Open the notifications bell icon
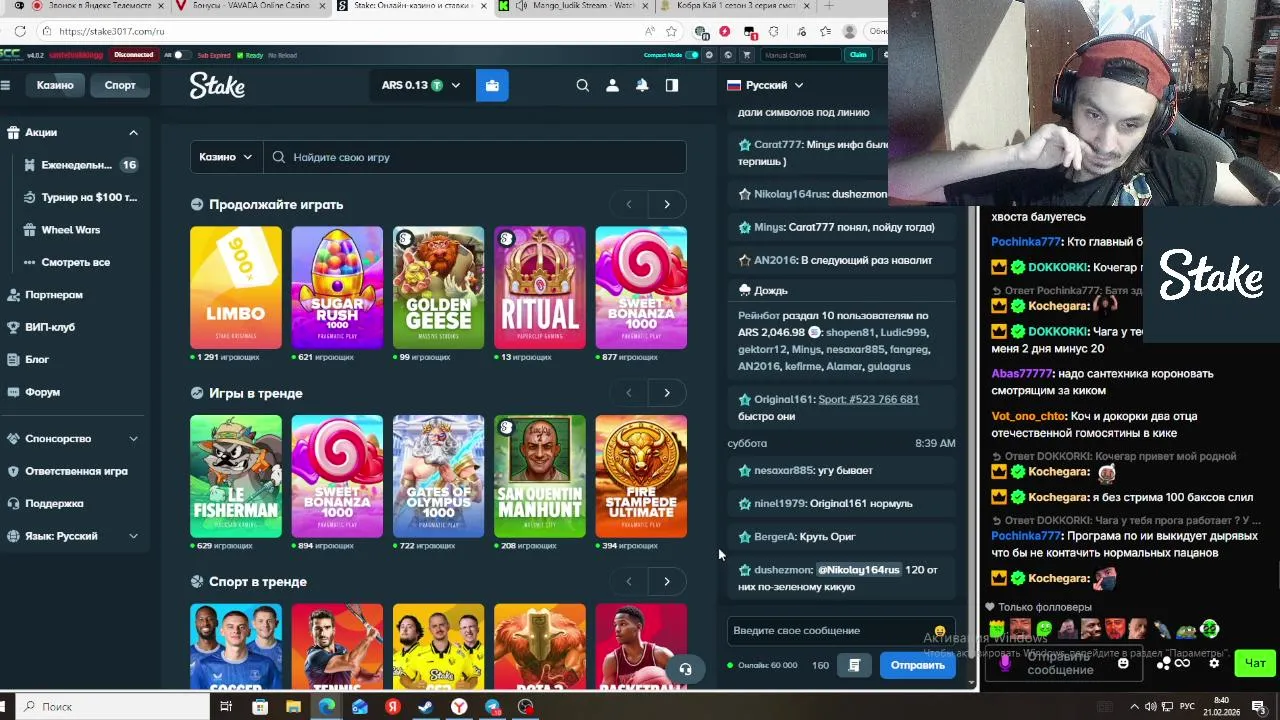The image size is (1280, 720). (x=642, y=86)
